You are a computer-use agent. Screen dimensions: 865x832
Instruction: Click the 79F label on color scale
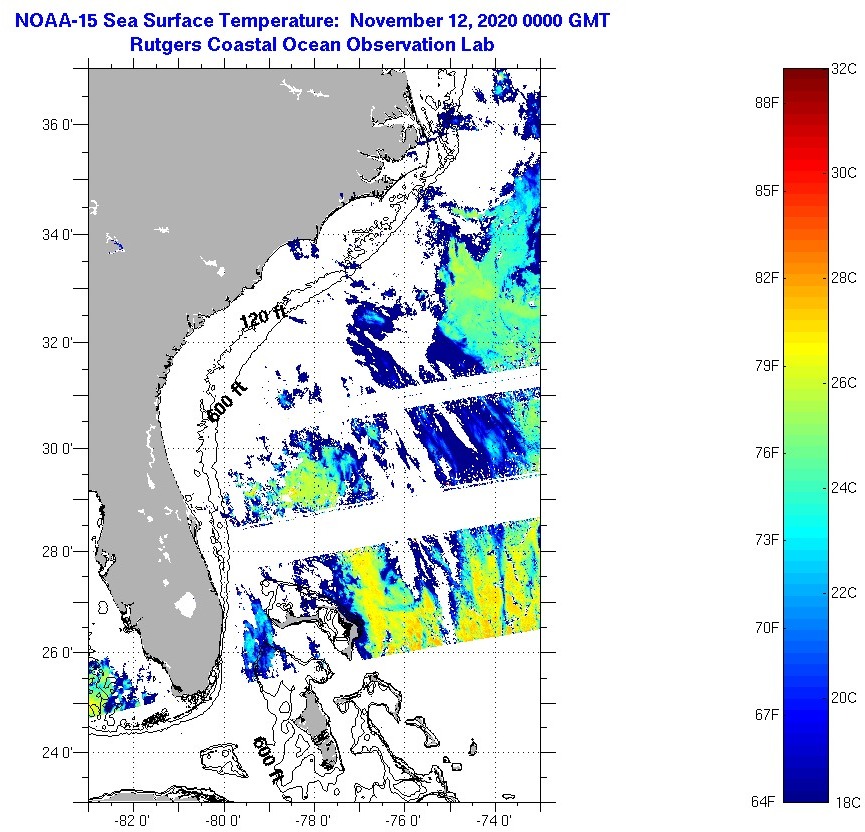[x=767, y=365]
